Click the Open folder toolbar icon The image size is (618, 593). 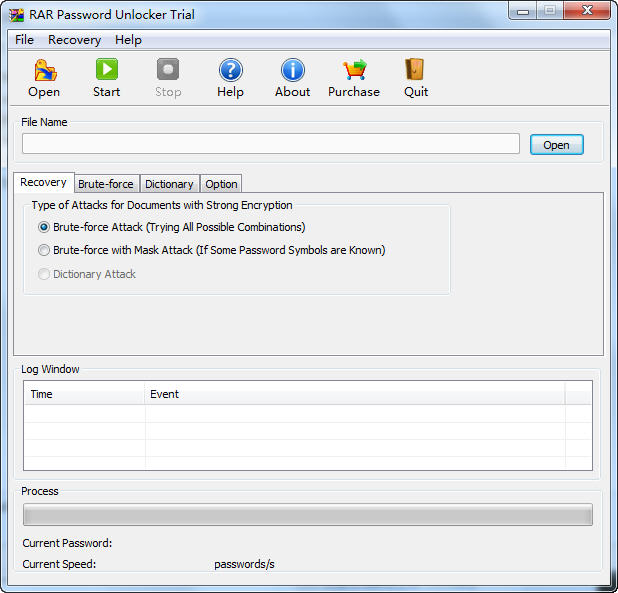[x=45, y=70]
